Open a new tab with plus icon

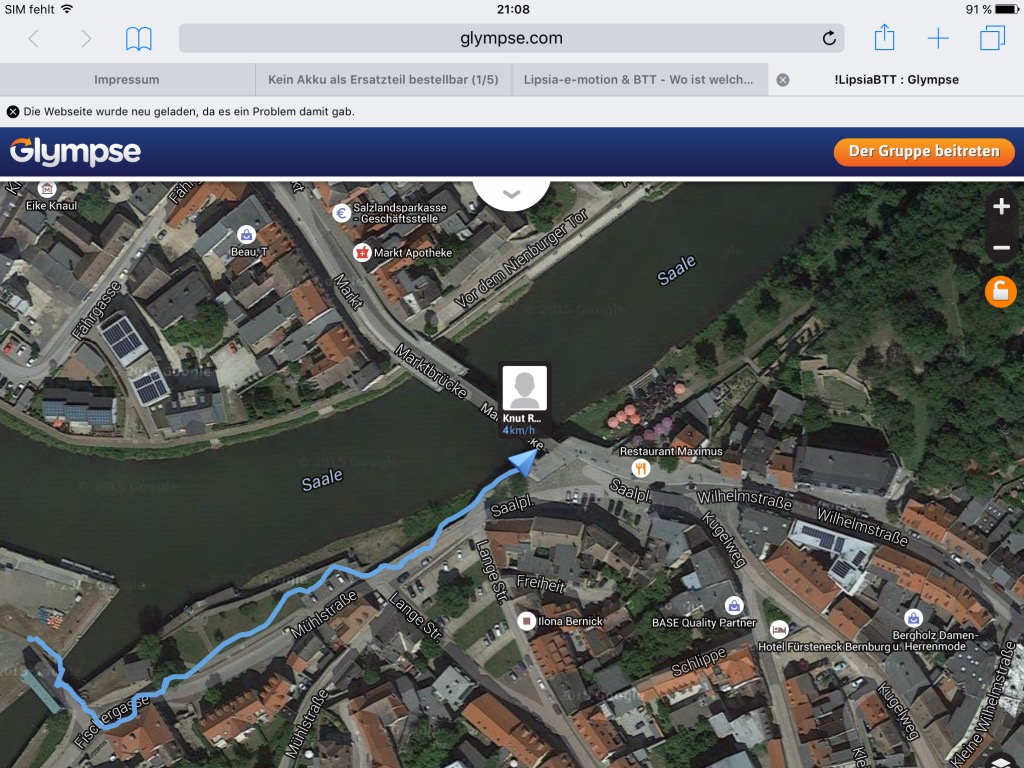(938, 39)
